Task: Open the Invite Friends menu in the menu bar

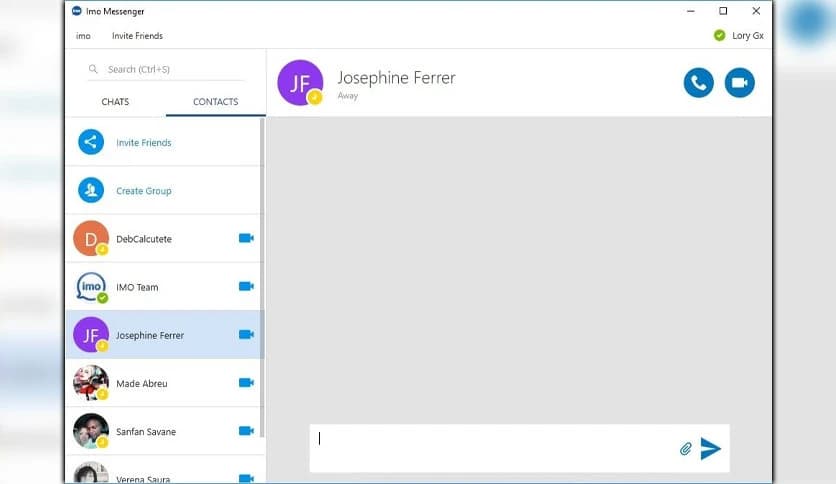Action: click(x=138, y=36)
